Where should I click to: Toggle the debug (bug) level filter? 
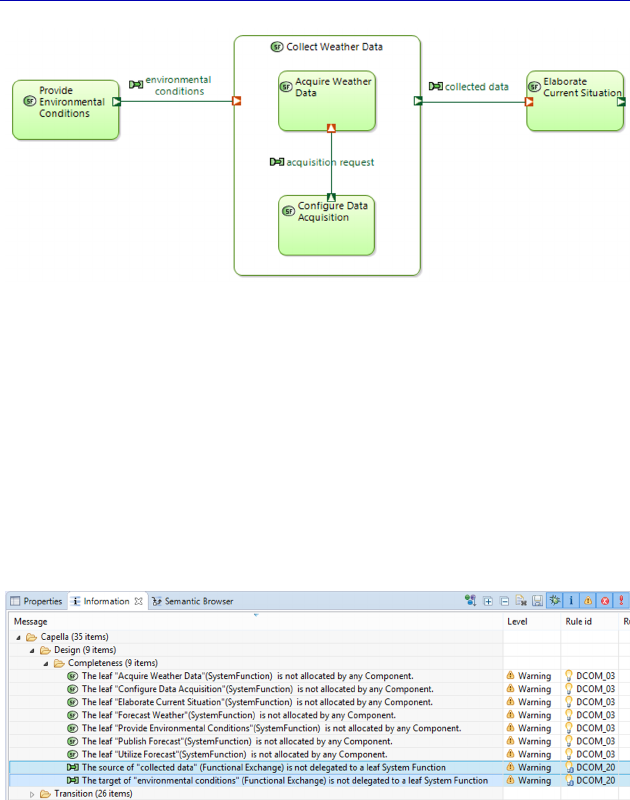555,601
